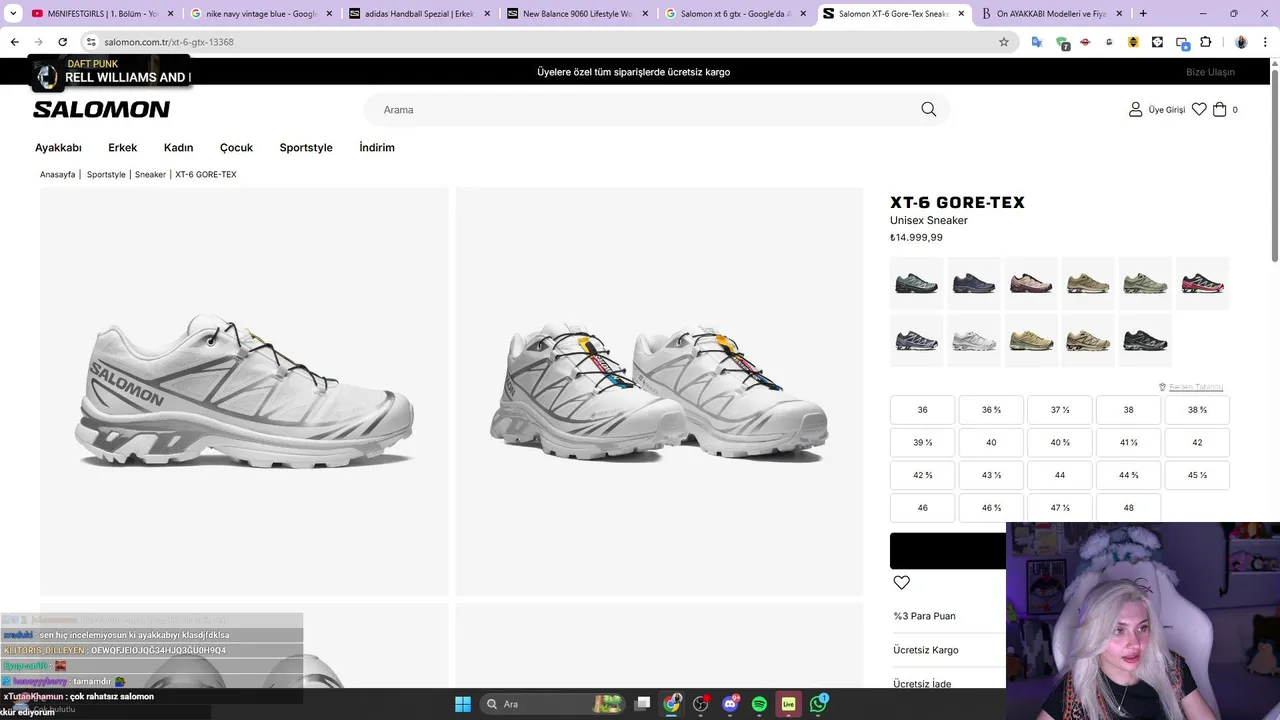The width and height of the screenshot is (1280, 720).
Task: Choose the all-black color variant
Action: (1145, 340)
